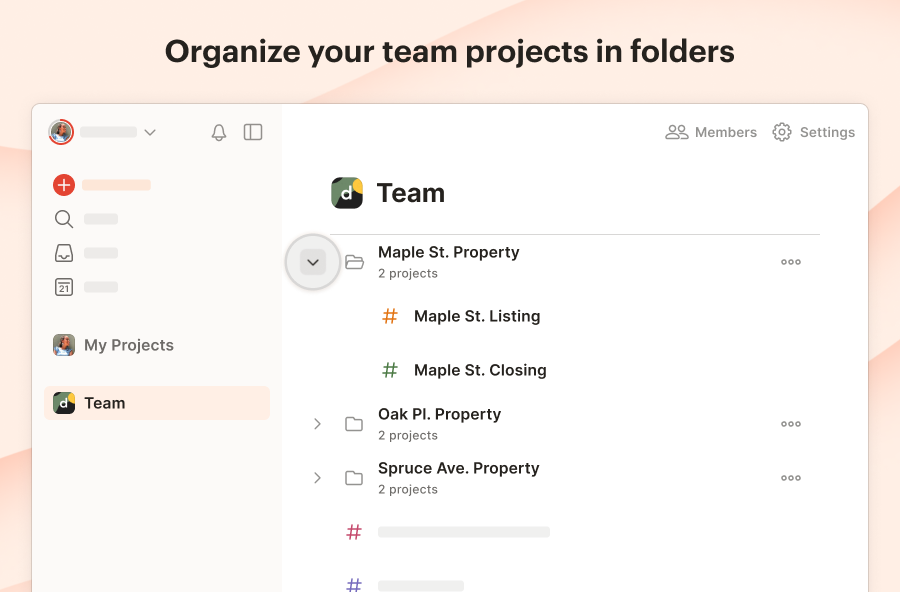The height and width of the screenshot is (592, 900).
Task: Open the Inbox tray icon
Action: [x=64, y=253]
